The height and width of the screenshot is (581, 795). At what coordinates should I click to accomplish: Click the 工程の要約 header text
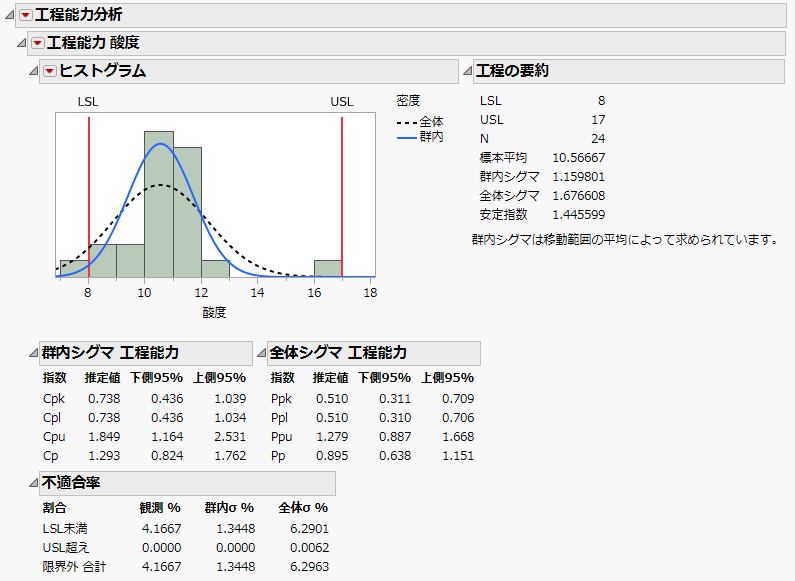(512, 70)
